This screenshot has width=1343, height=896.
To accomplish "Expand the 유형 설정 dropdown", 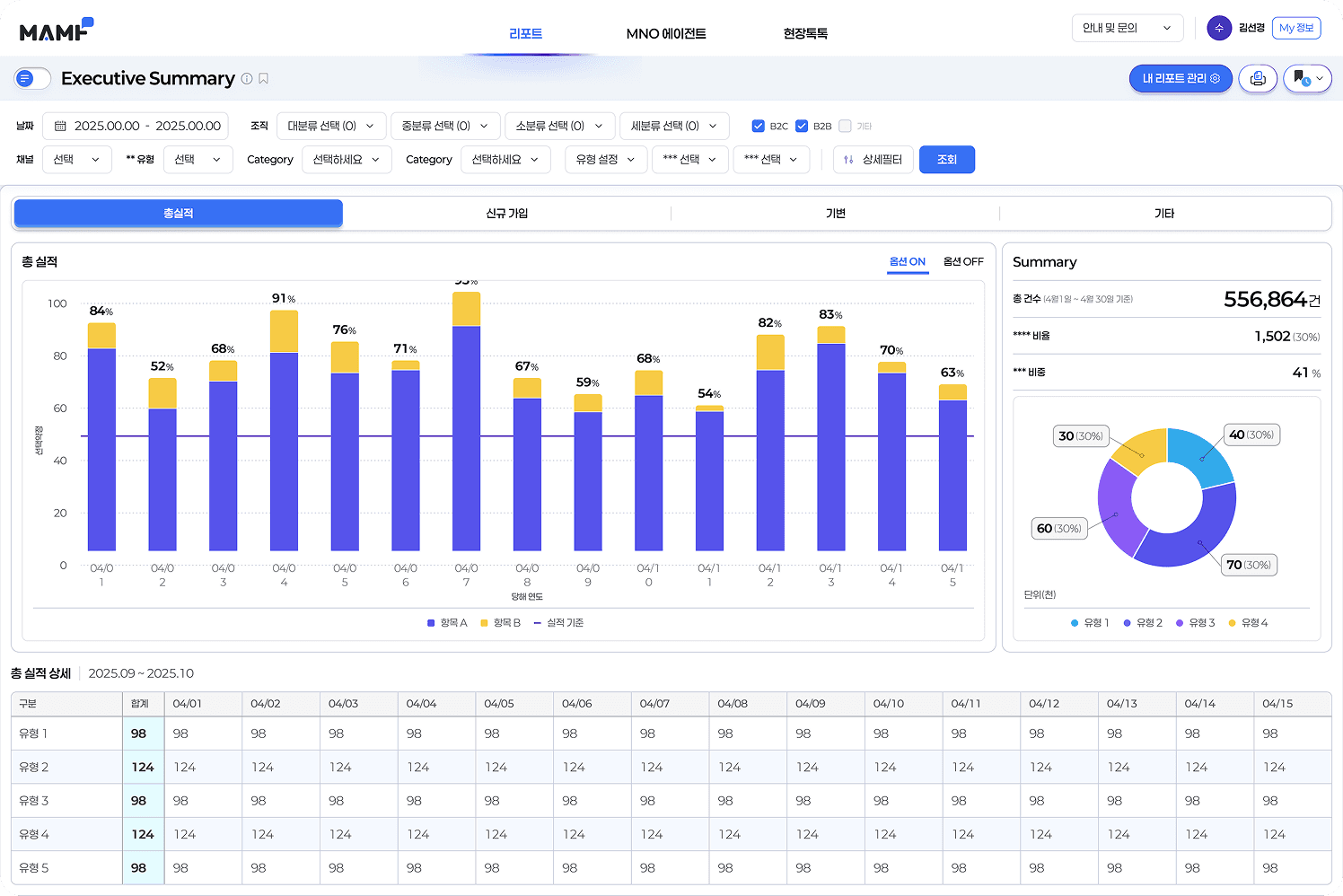I will click(606, 160).
